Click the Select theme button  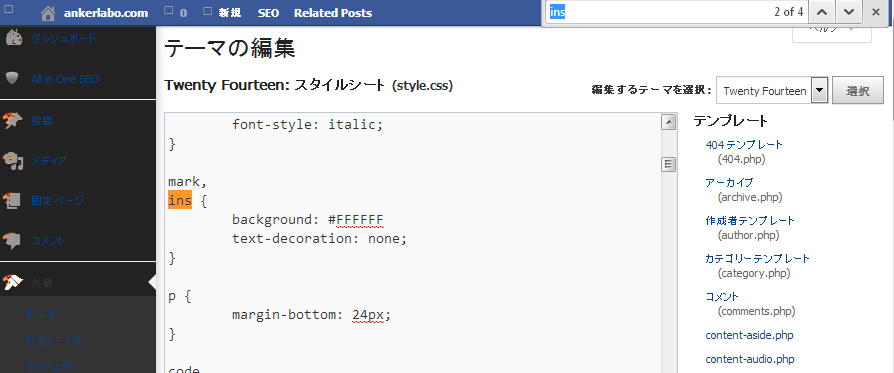[858, 91]
